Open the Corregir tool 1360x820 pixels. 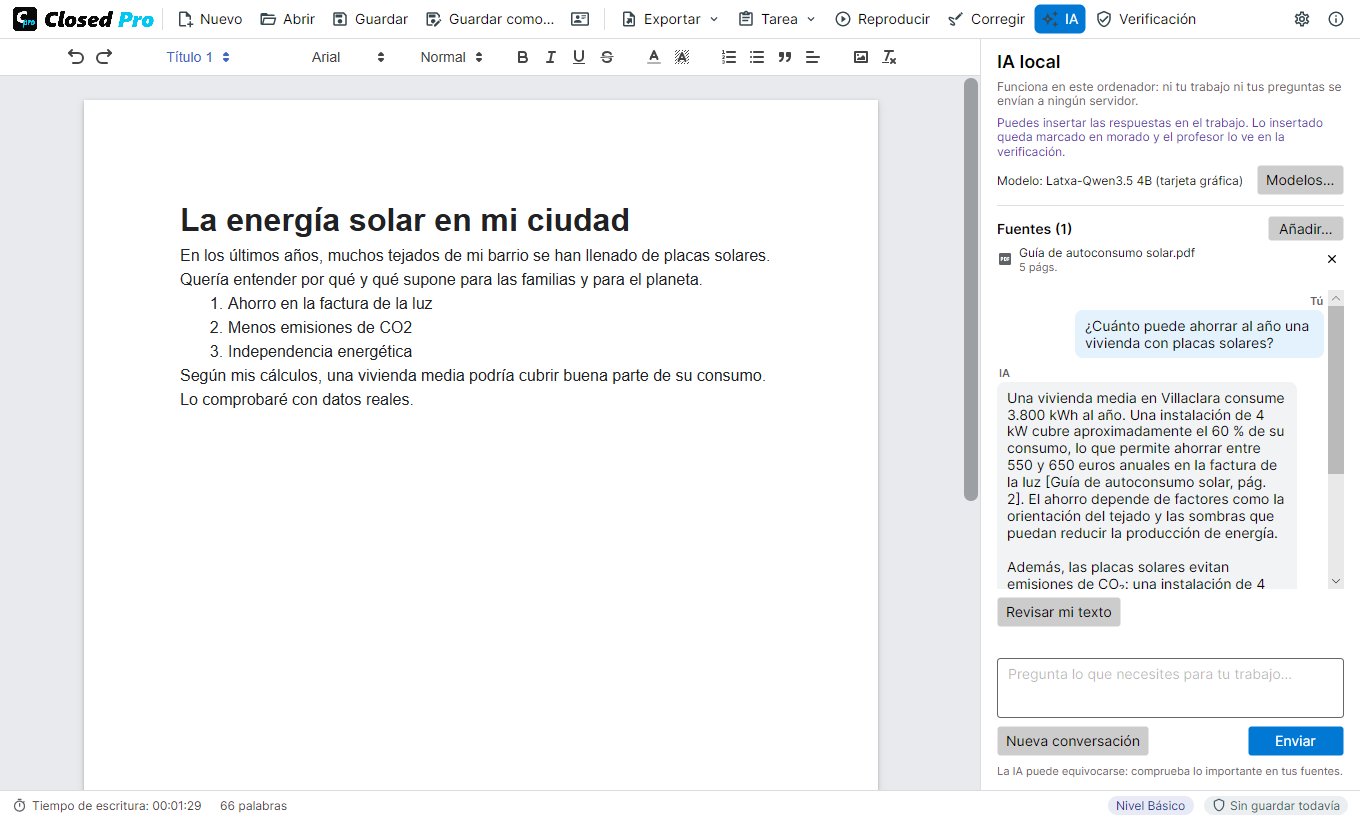coord(986,19)
